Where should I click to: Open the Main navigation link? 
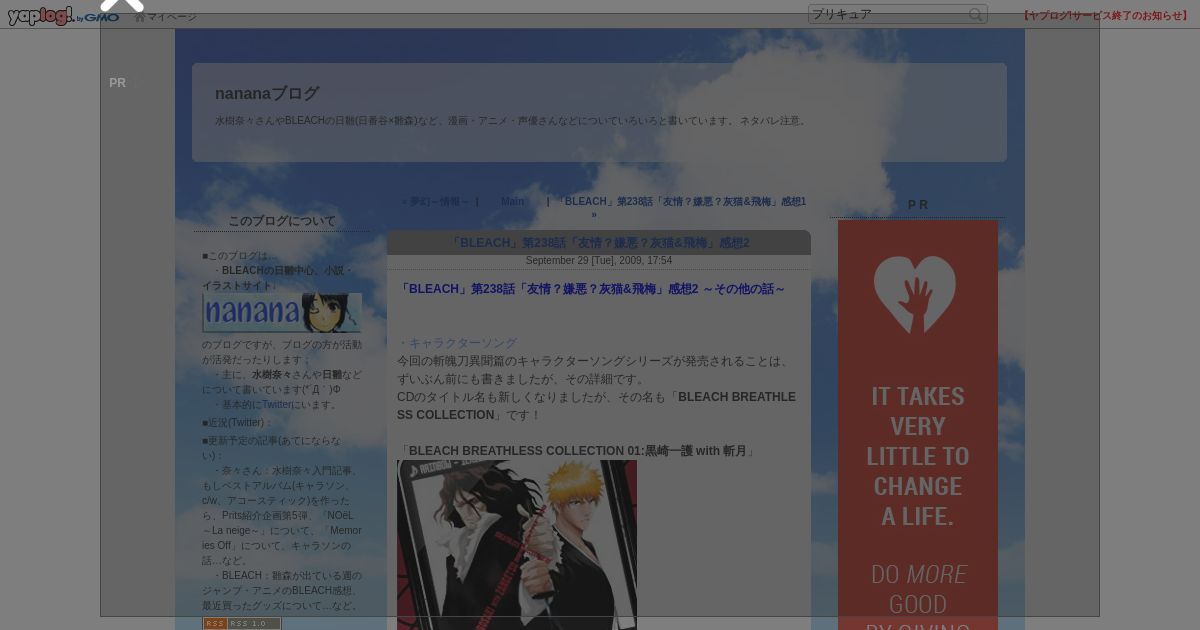coord(513,201)
